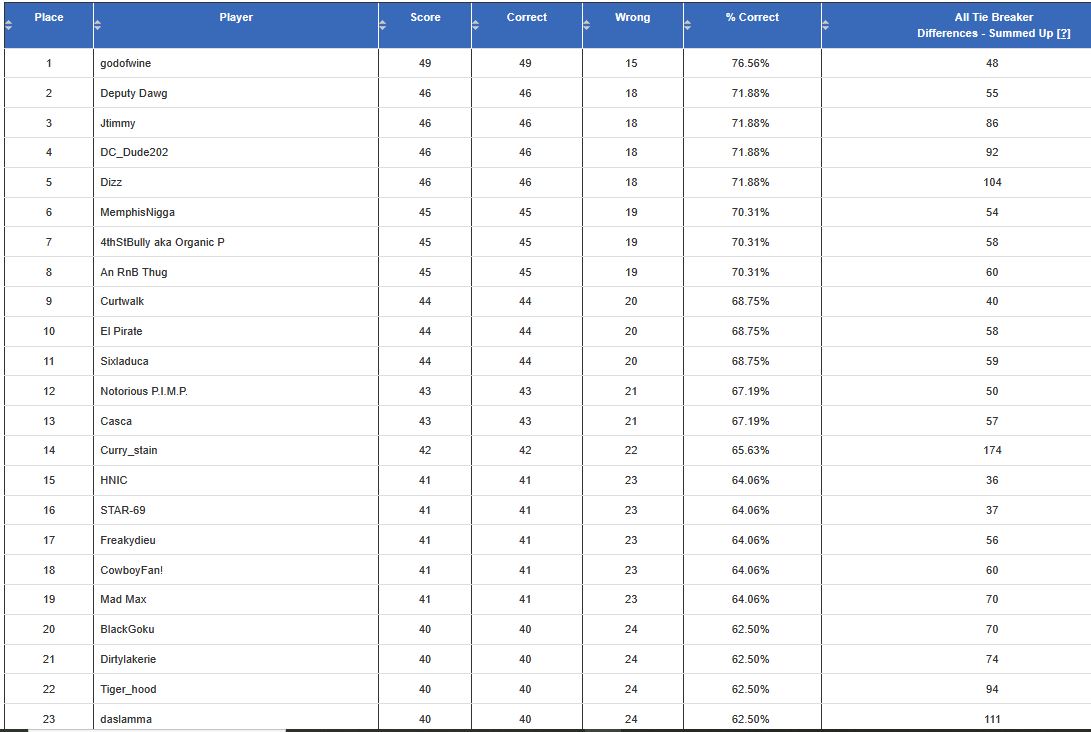The height and width of the screenshot is (732, 1091).
Task: Open the [?] tie breaker help link
Action: (1063, 33)
